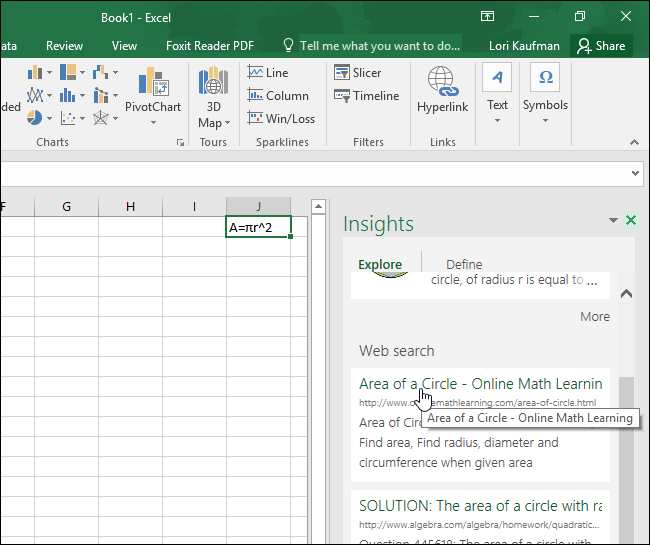Insert a Column sparkline
Screen dimensions: 650x545
pyautogui.click(x=277, y=96)
